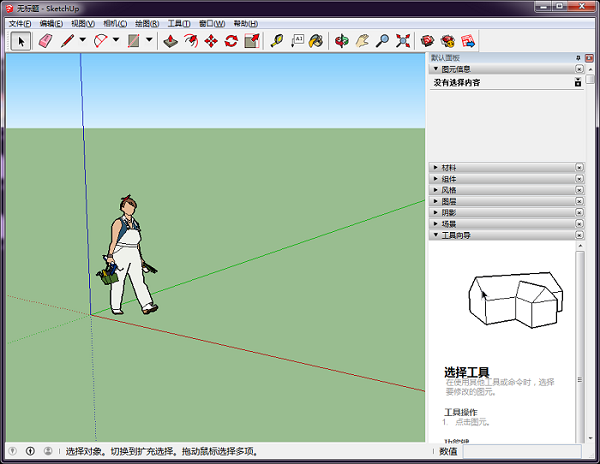Expand the 图层 (Layers) panel
This screenshot has width=600, height=464.
tap(448, 201)
